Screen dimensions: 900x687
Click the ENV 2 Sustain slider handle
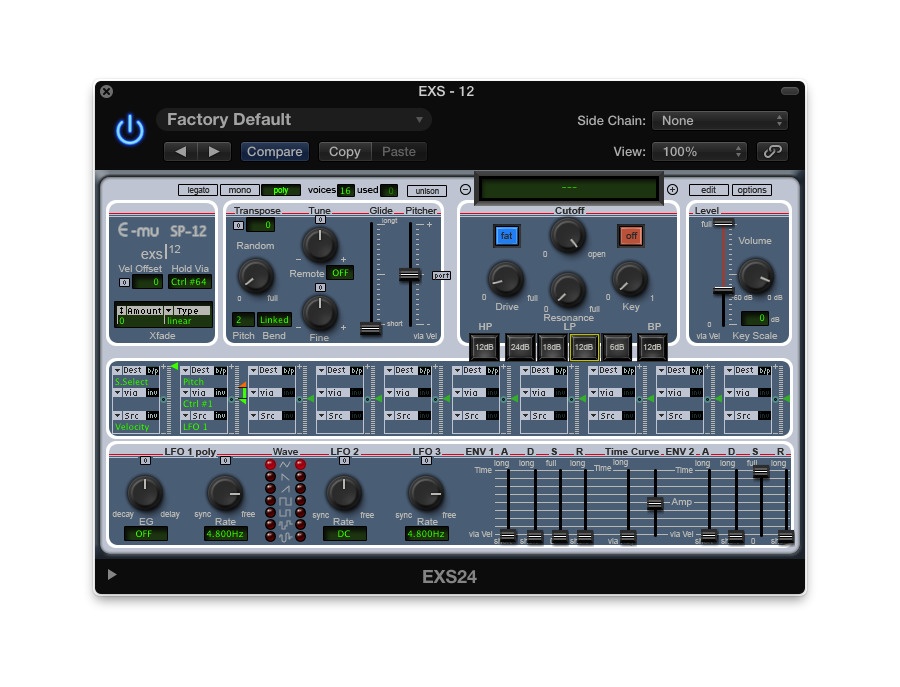(761, 472)
